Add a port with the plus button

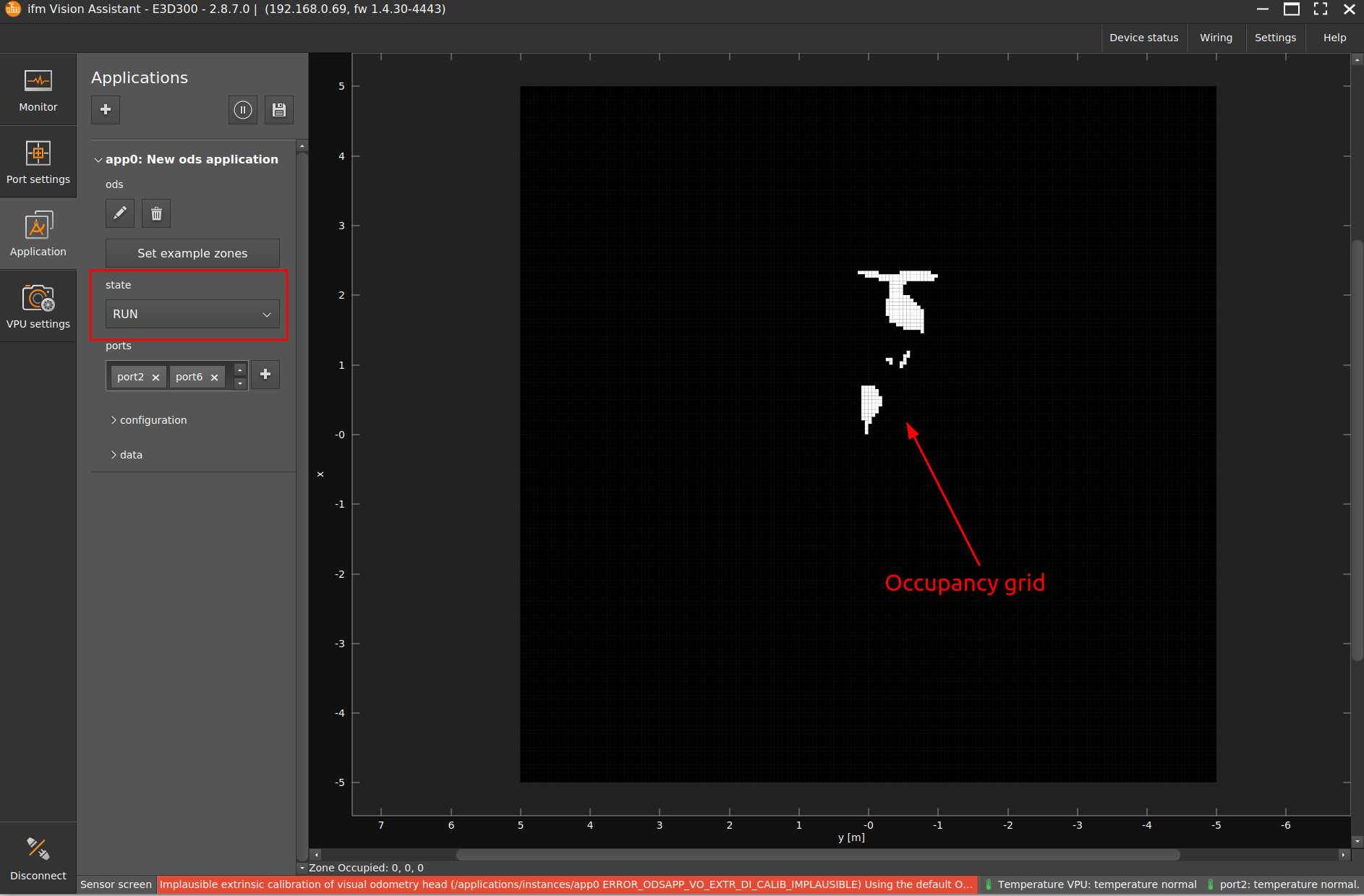point(265,375)
